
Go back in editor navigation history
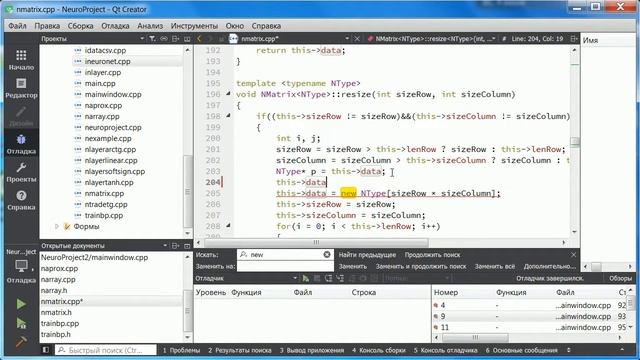click(199, 39)
